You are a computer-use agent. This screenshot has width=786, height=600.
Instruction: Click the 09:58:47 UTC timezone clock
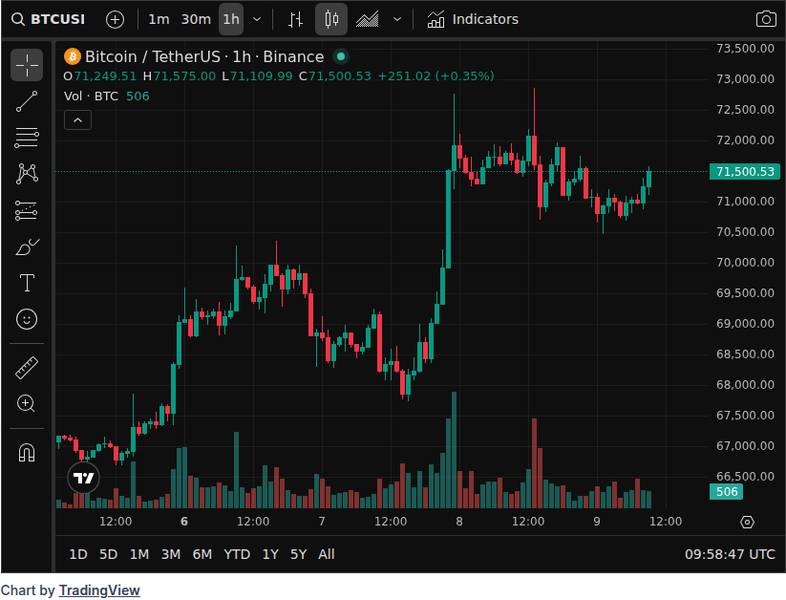click(x=730, y=554)
